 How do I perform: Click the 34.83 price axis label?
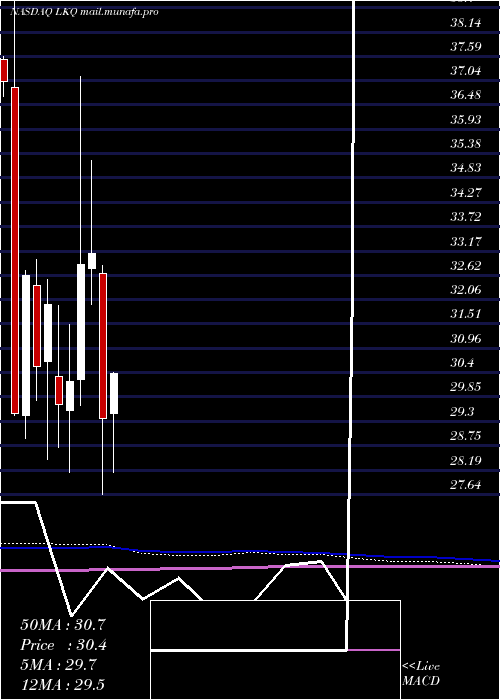(466, 168)
